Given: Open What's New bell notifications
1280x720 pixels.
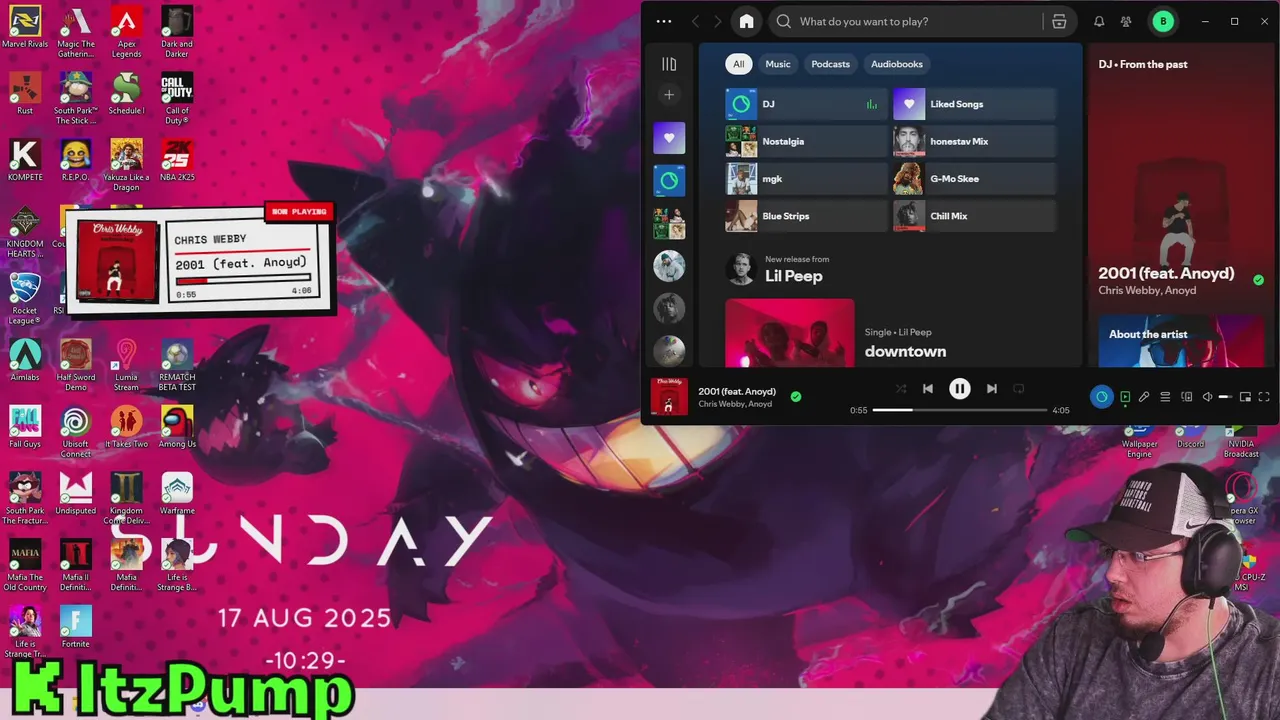Looking at the screenshot, I should coord(1099,21).
